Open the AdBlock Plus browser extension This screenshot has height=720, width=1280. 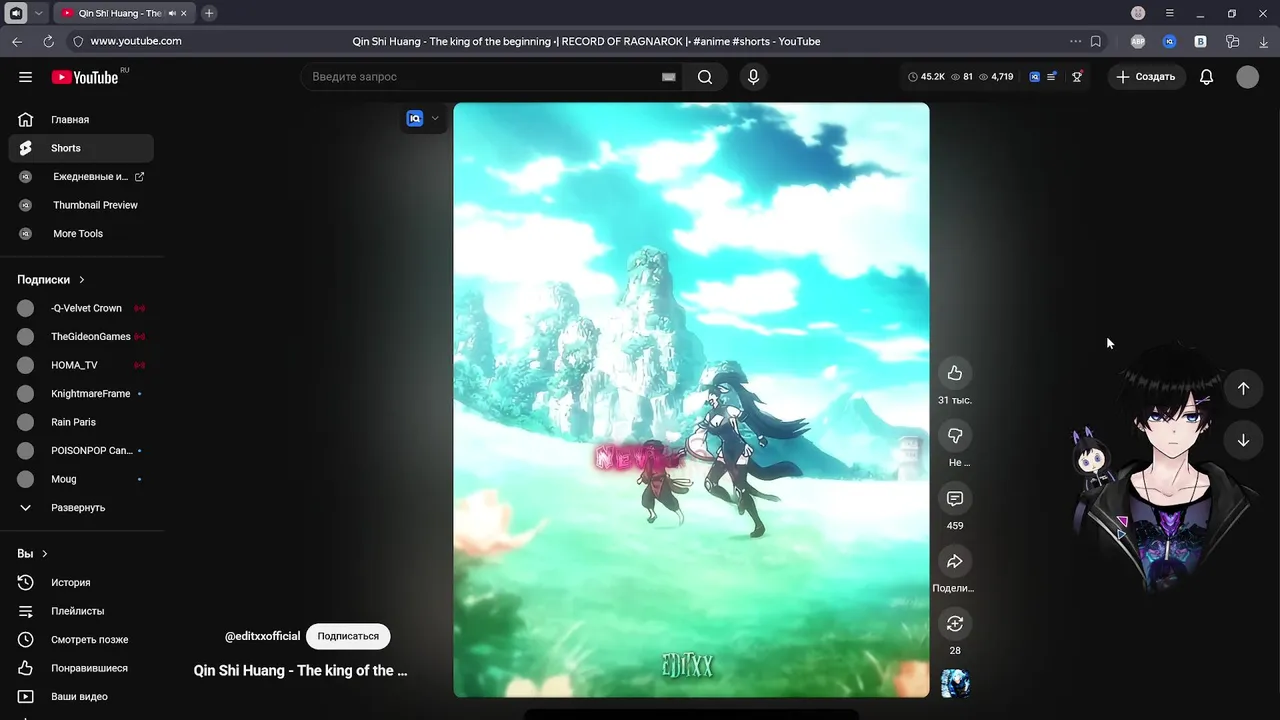tap(1138, 41)
